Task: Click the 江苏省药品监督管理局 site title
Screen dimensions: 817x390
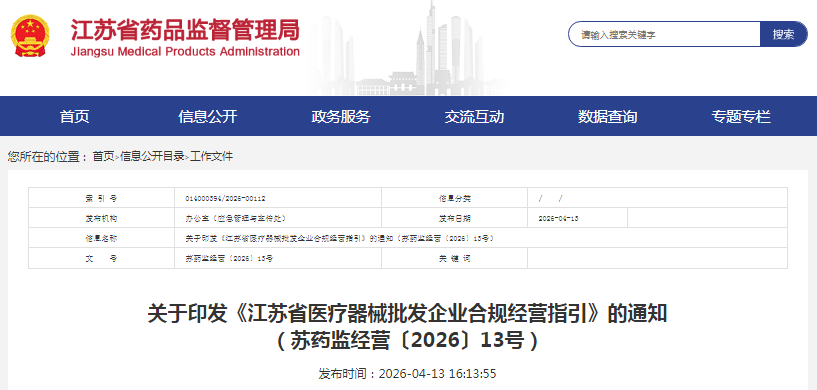Action: (x=185, y=30)
